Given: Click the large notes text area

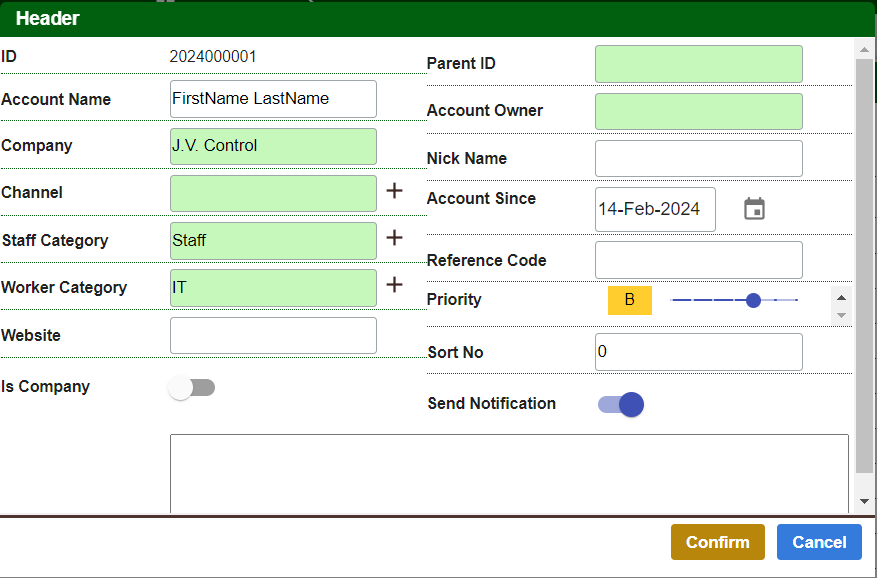Looking at the screenshot, I should pos(509,473).
